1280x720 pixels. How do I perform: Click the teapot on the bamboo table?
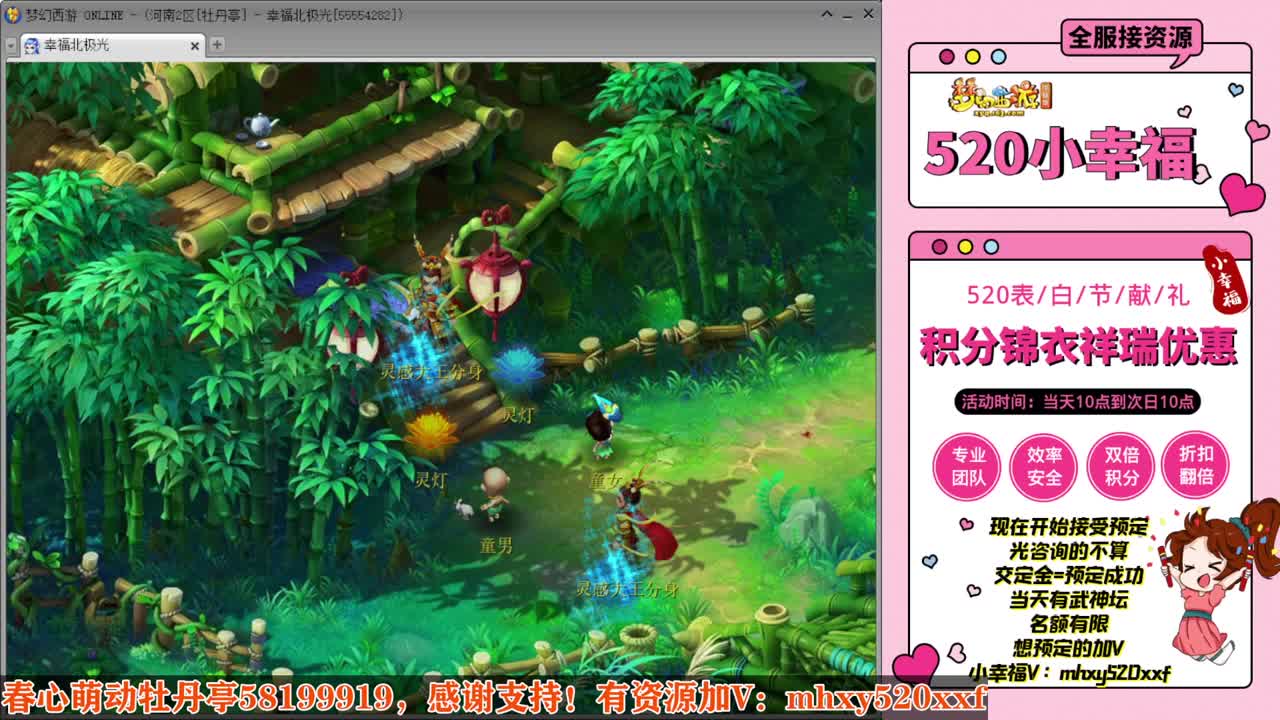(261, 125)
